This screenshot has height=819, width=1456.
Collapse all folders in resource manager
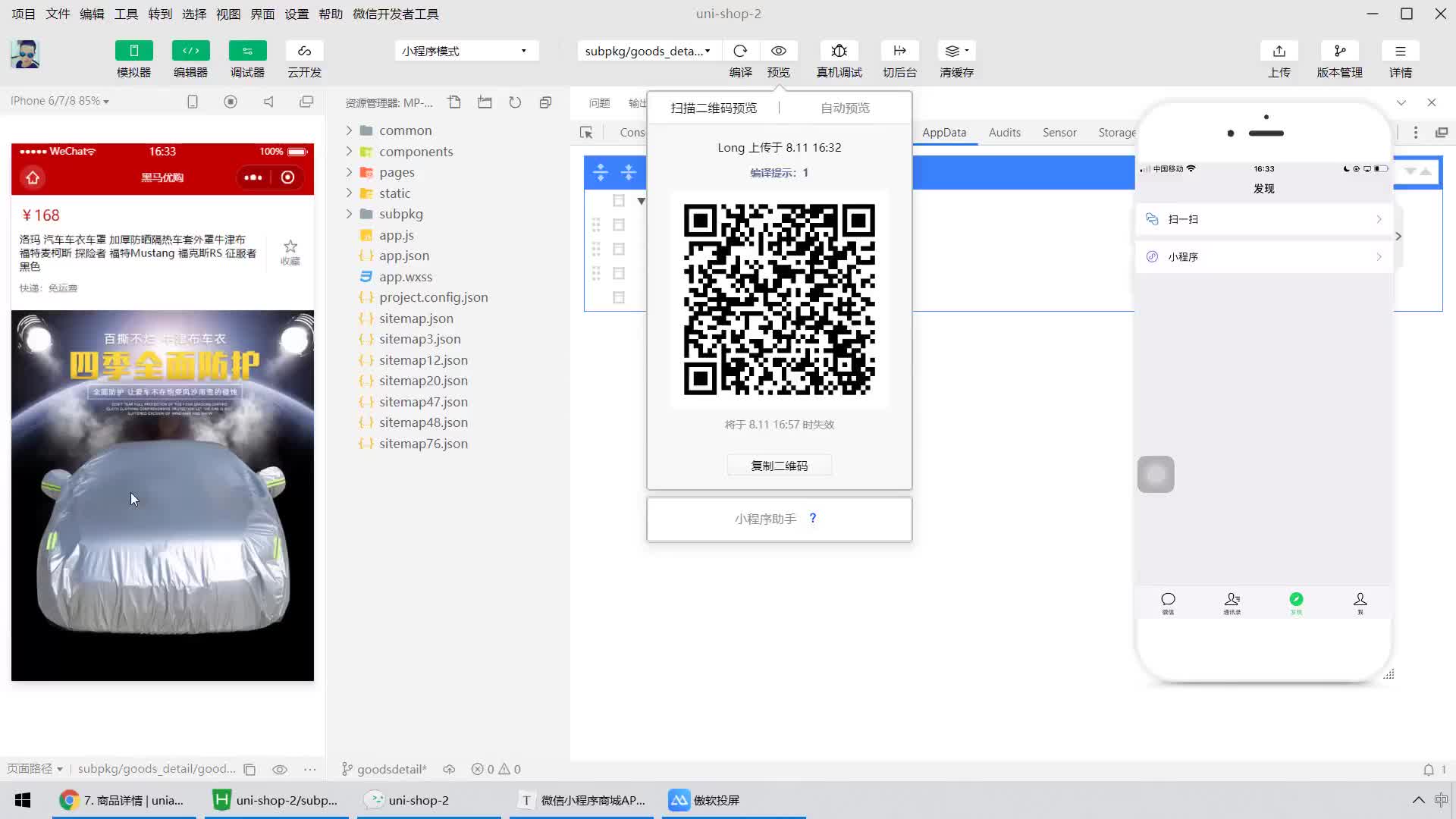click(x=545, y=102)
